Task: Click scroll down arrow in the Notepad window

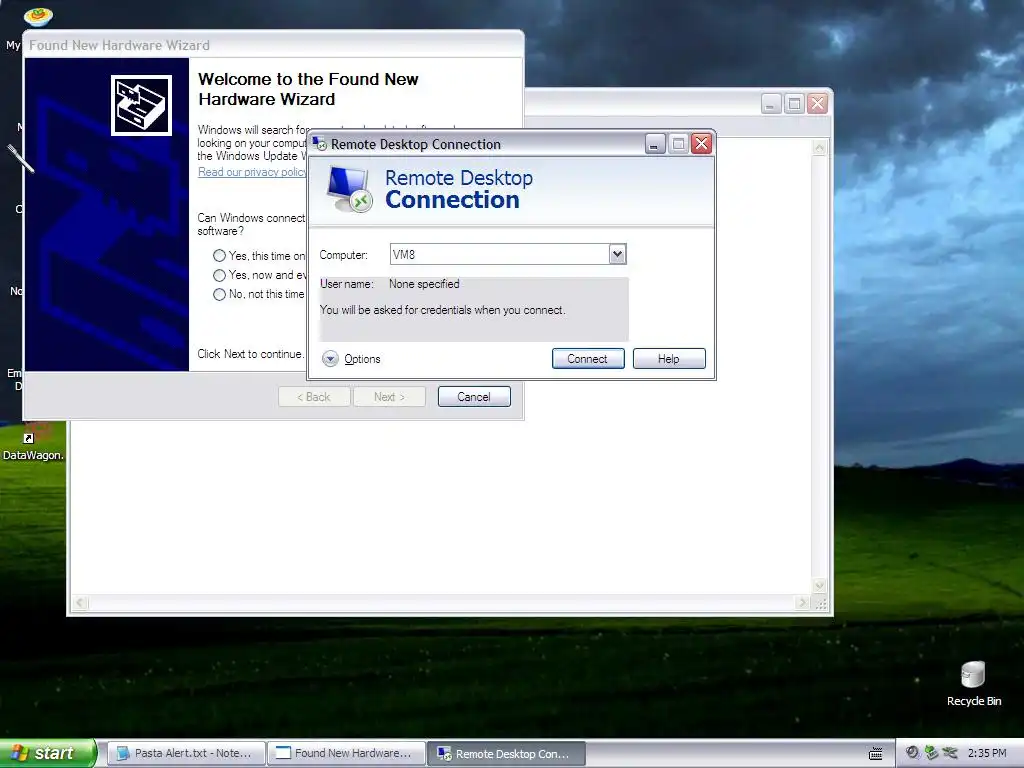Action: [x=819, y=585]
